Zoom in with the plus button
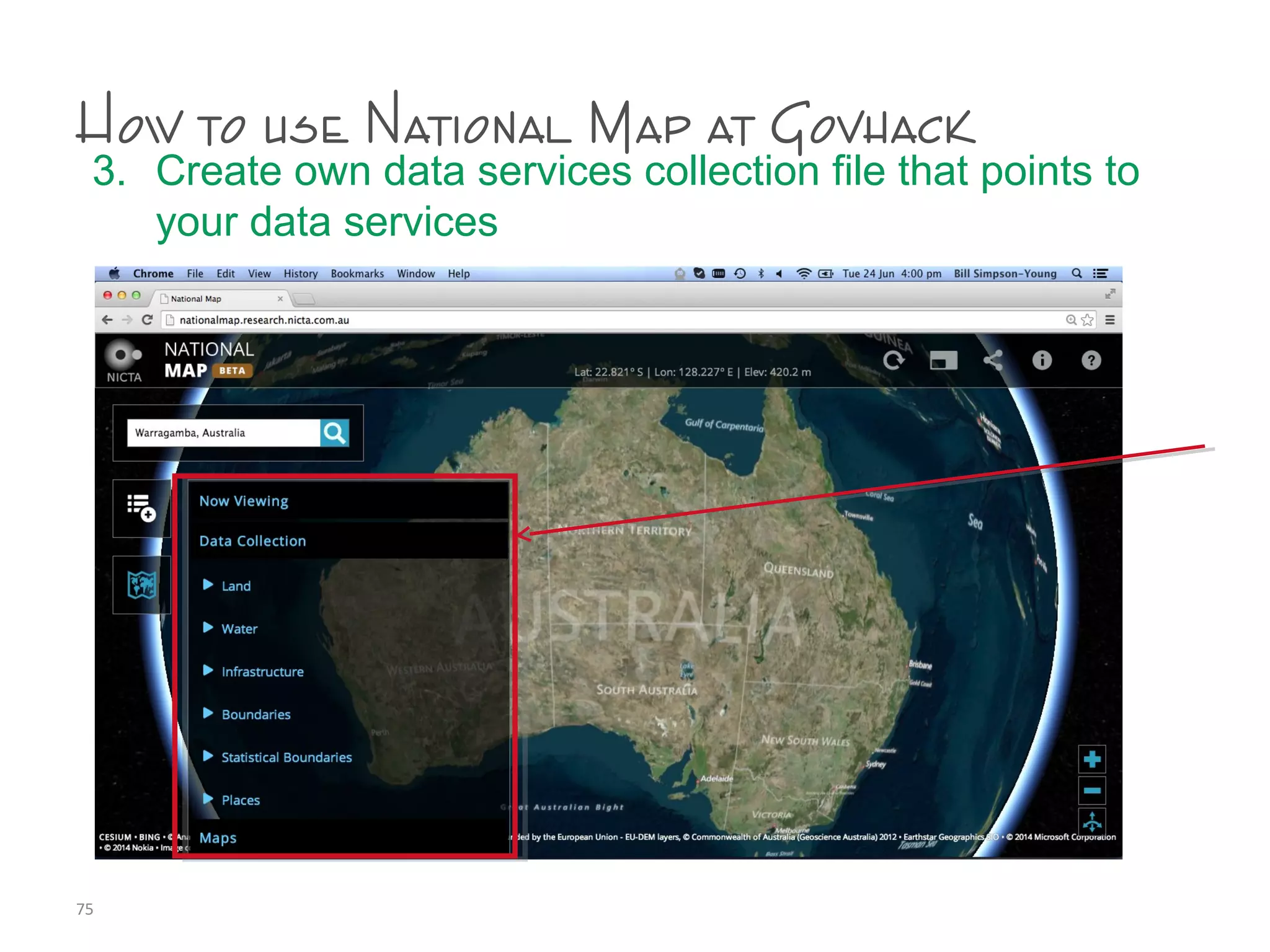 click(1091, 759)
